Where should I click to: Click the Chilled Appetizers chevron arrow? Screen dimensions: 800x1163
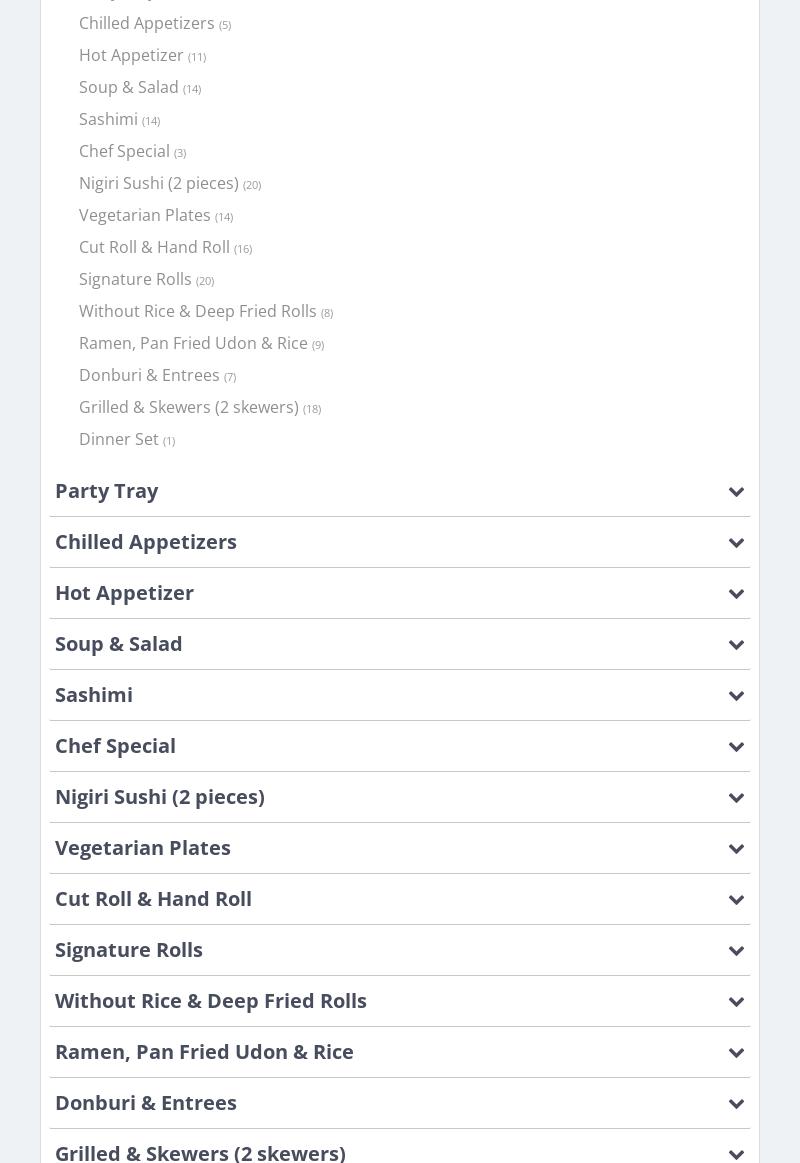click(x=736, y=543)
